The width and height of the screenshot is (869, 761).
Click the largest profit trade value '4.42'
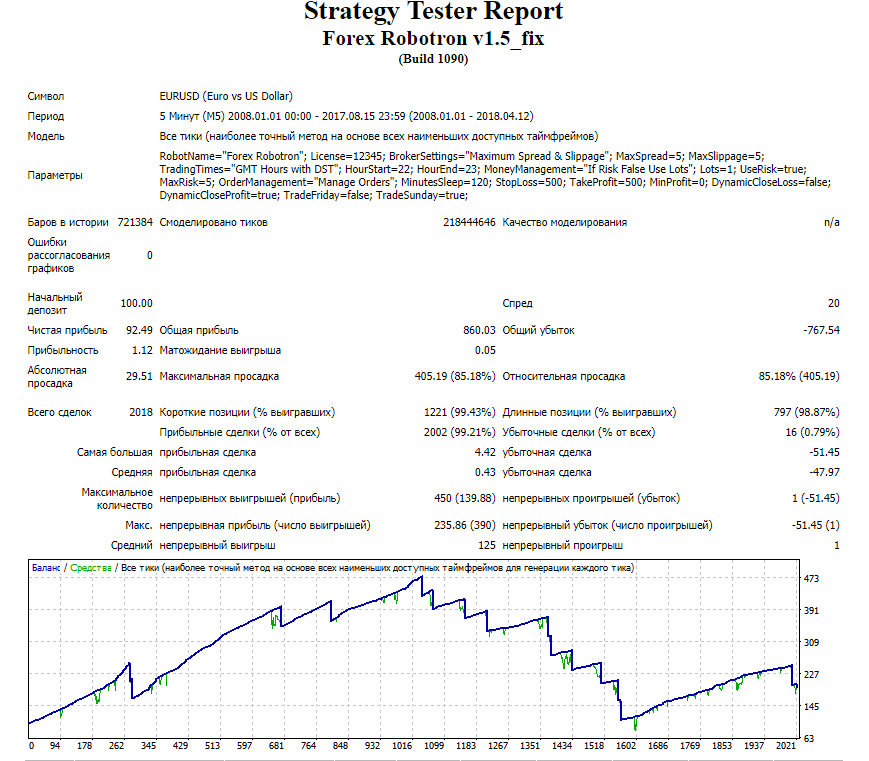[x=485, y=452]
